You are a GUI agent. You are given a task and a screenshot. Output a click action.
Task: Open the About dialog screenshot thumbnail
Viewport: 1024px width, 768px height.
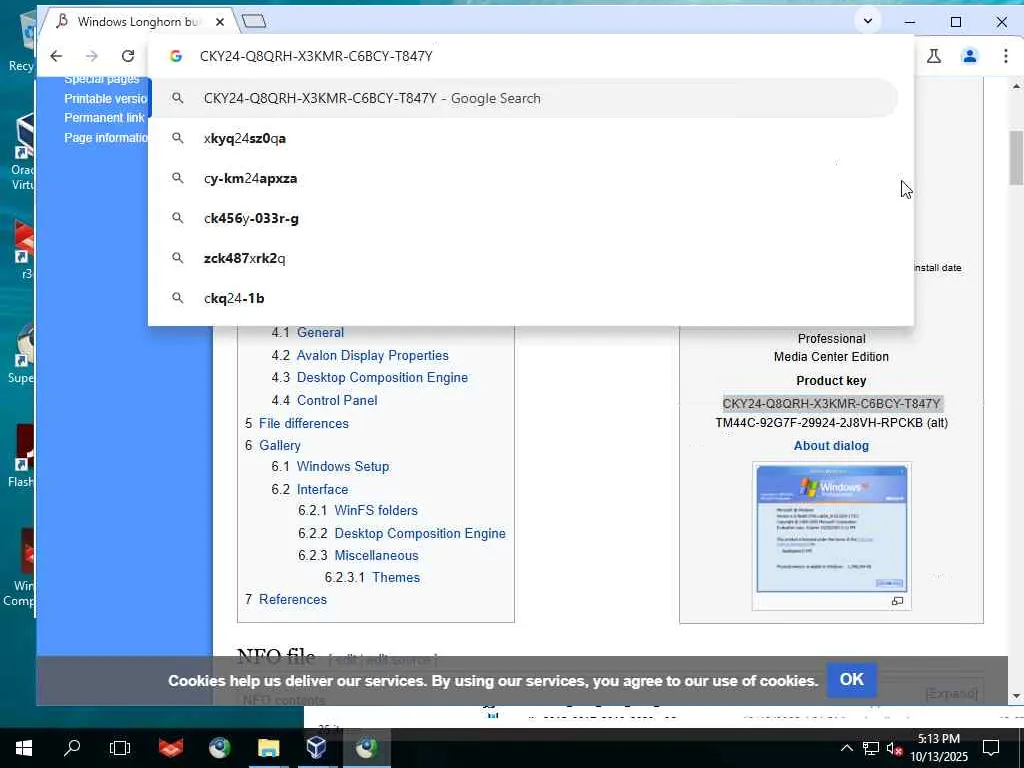click(x=831, y=528)
